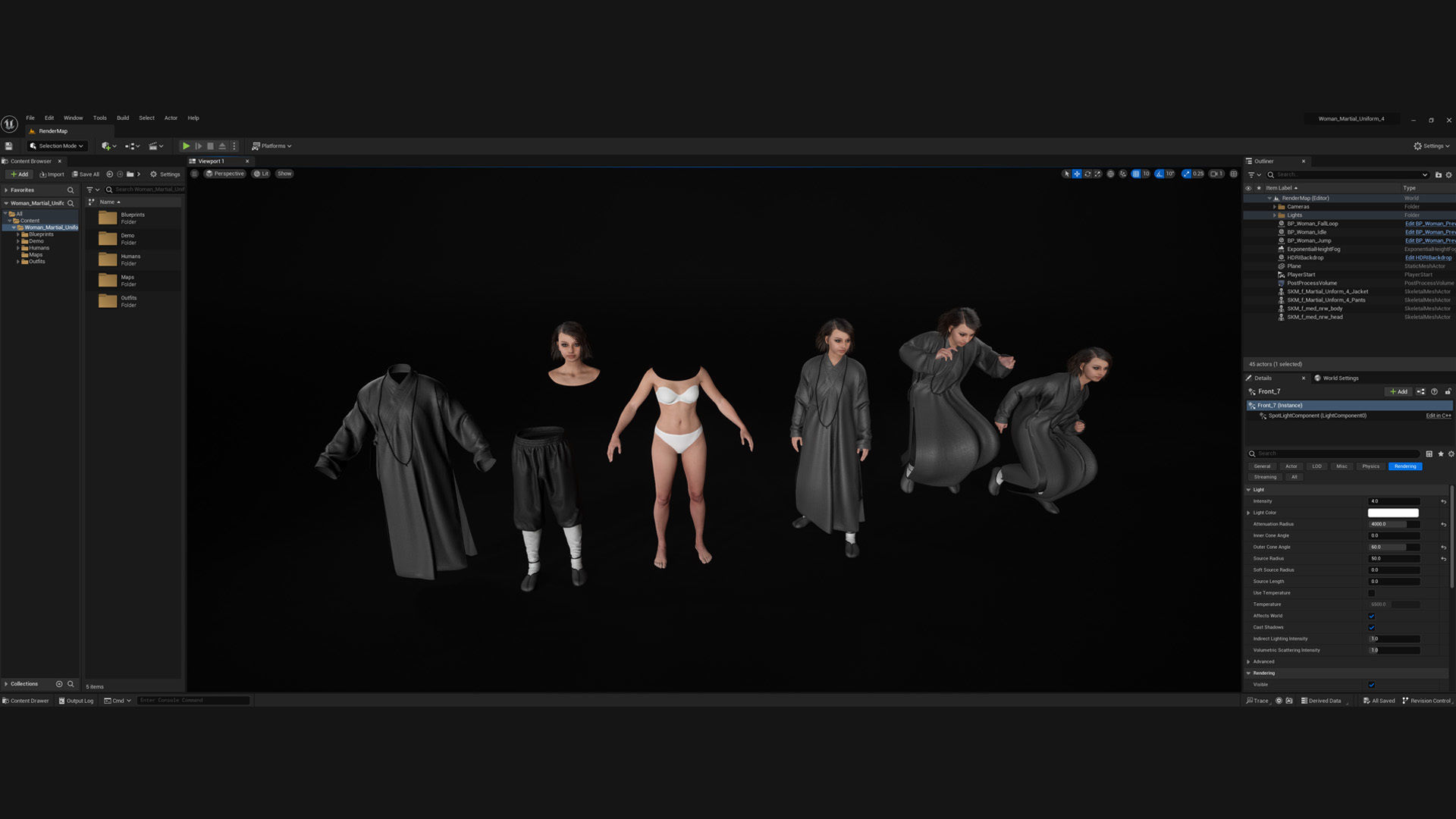Expand the Cameras folder in Outliner

[x=1275, y=206]
